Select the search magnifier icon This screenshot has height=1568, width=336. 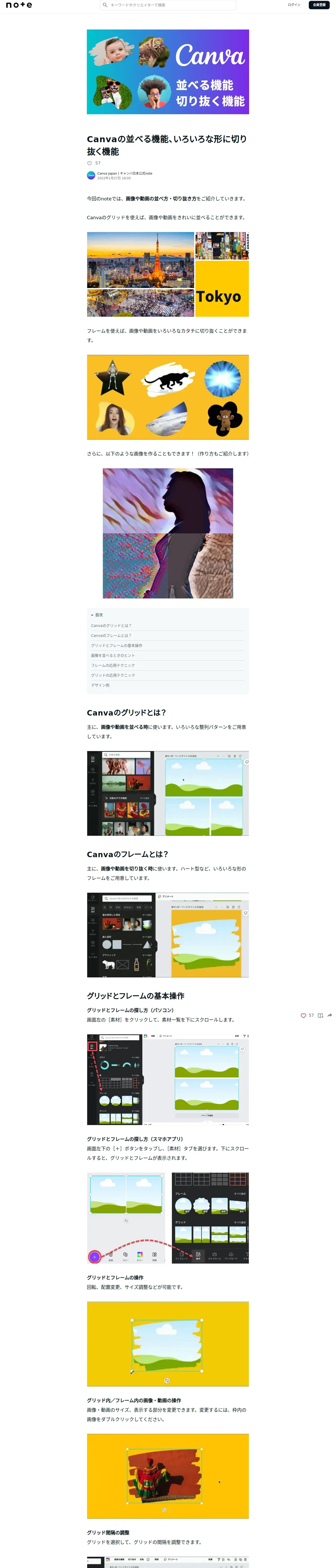click(x=105, y=5)
